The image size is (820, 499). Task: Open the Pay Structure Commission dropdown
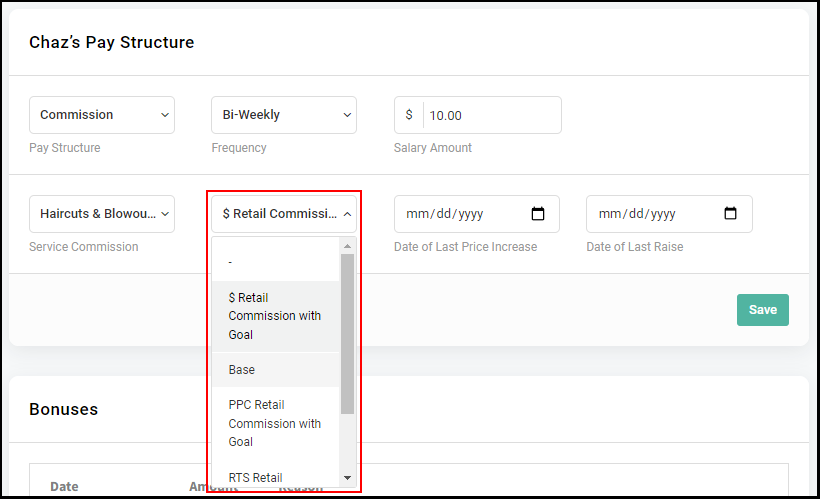102,115
